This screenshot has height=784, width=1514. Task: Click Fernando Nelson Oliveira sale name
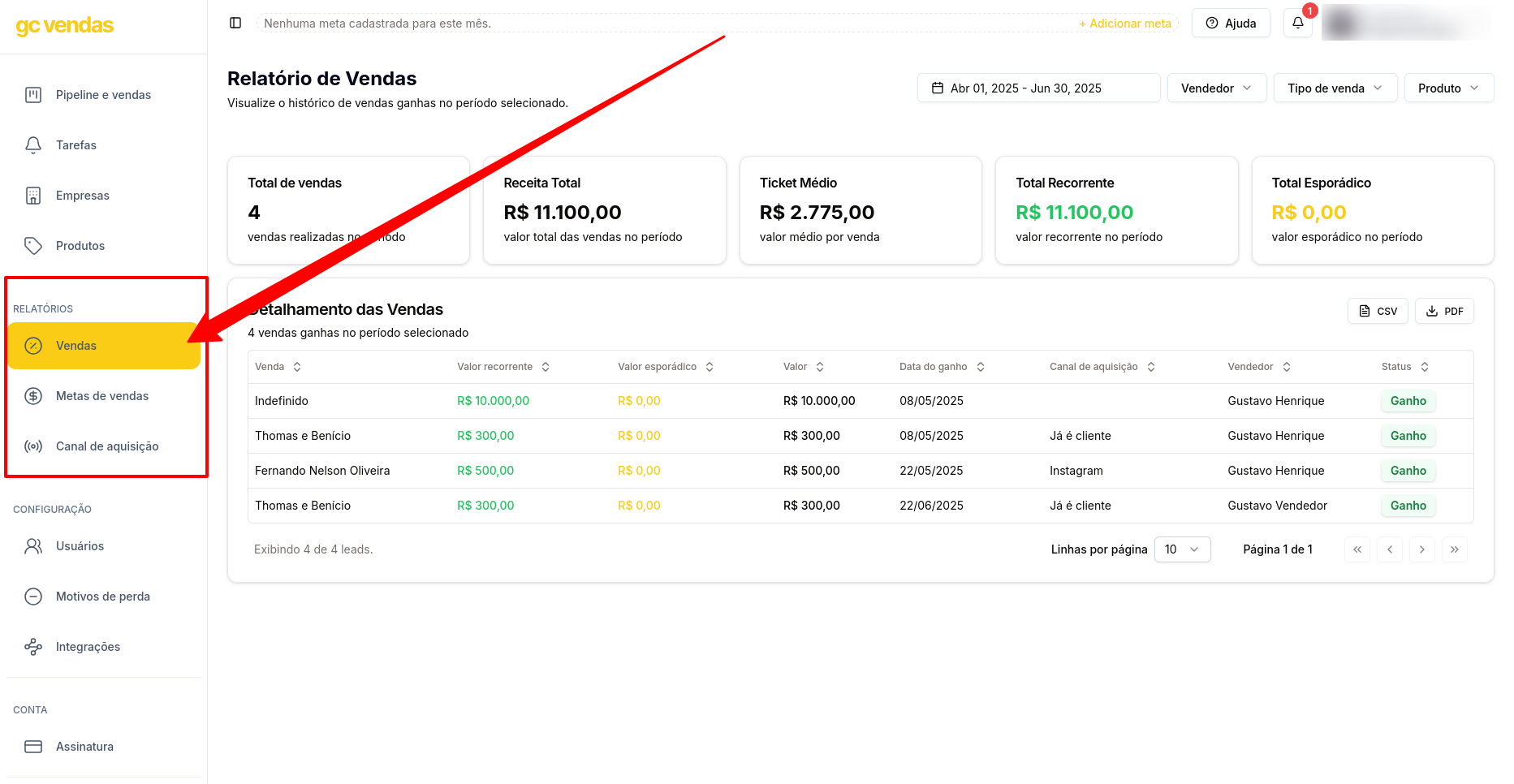322,471
